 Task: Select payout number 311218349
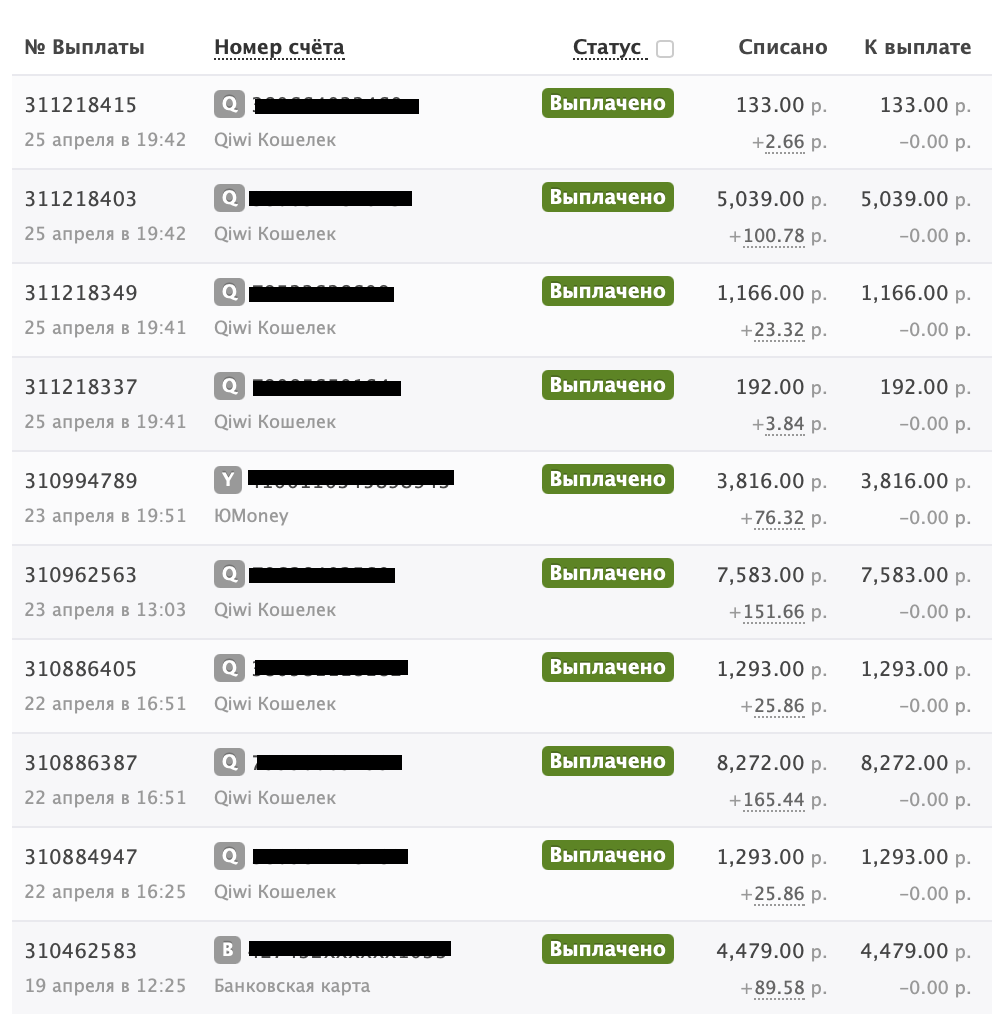click(x=81, y=293)
